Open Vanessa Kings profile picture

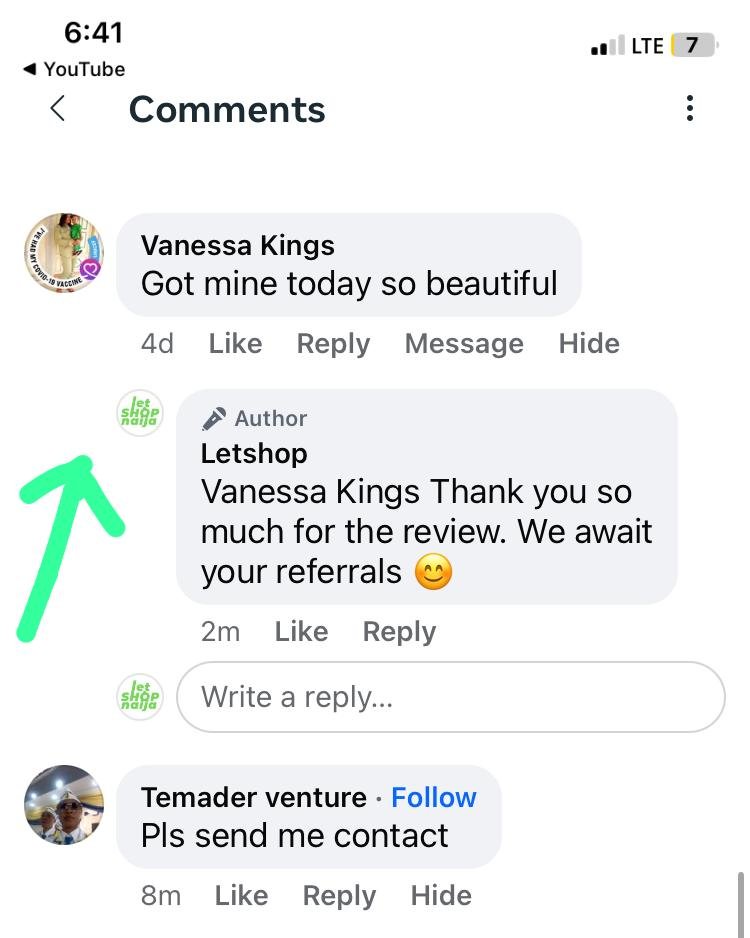64,253
